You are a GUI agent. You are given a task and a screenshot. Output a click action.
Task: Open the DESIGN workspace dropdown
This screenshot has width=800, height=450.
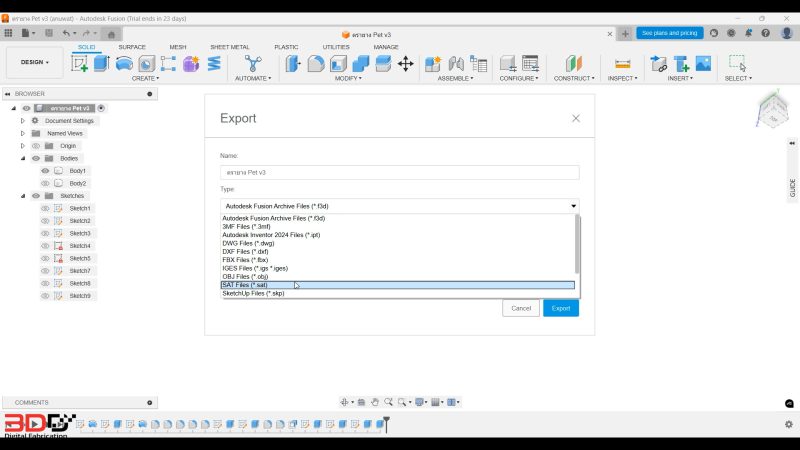[x=35, y=62]
